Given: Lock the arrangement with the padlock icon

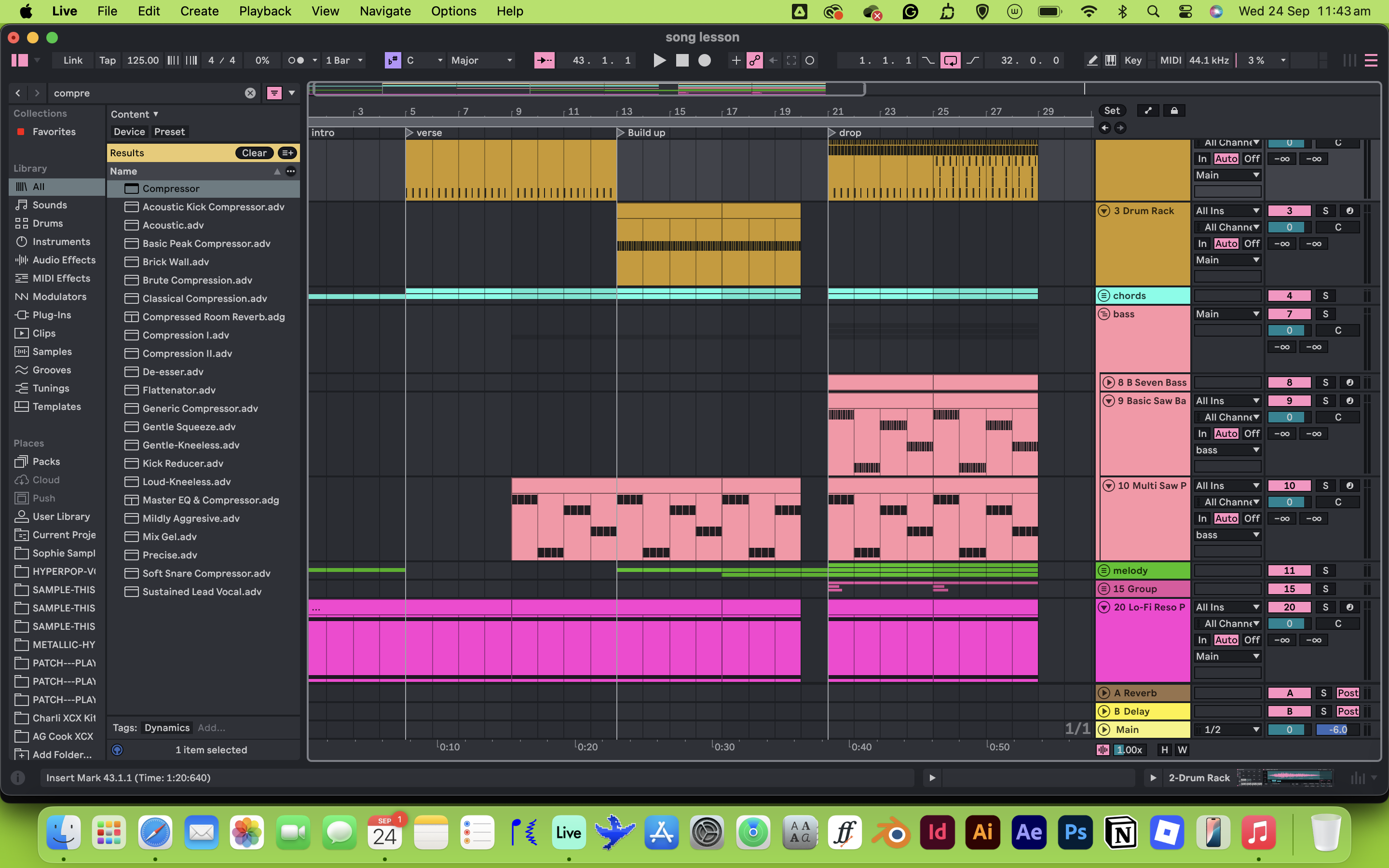Looking at the screenshot, I should (1174, 111).
